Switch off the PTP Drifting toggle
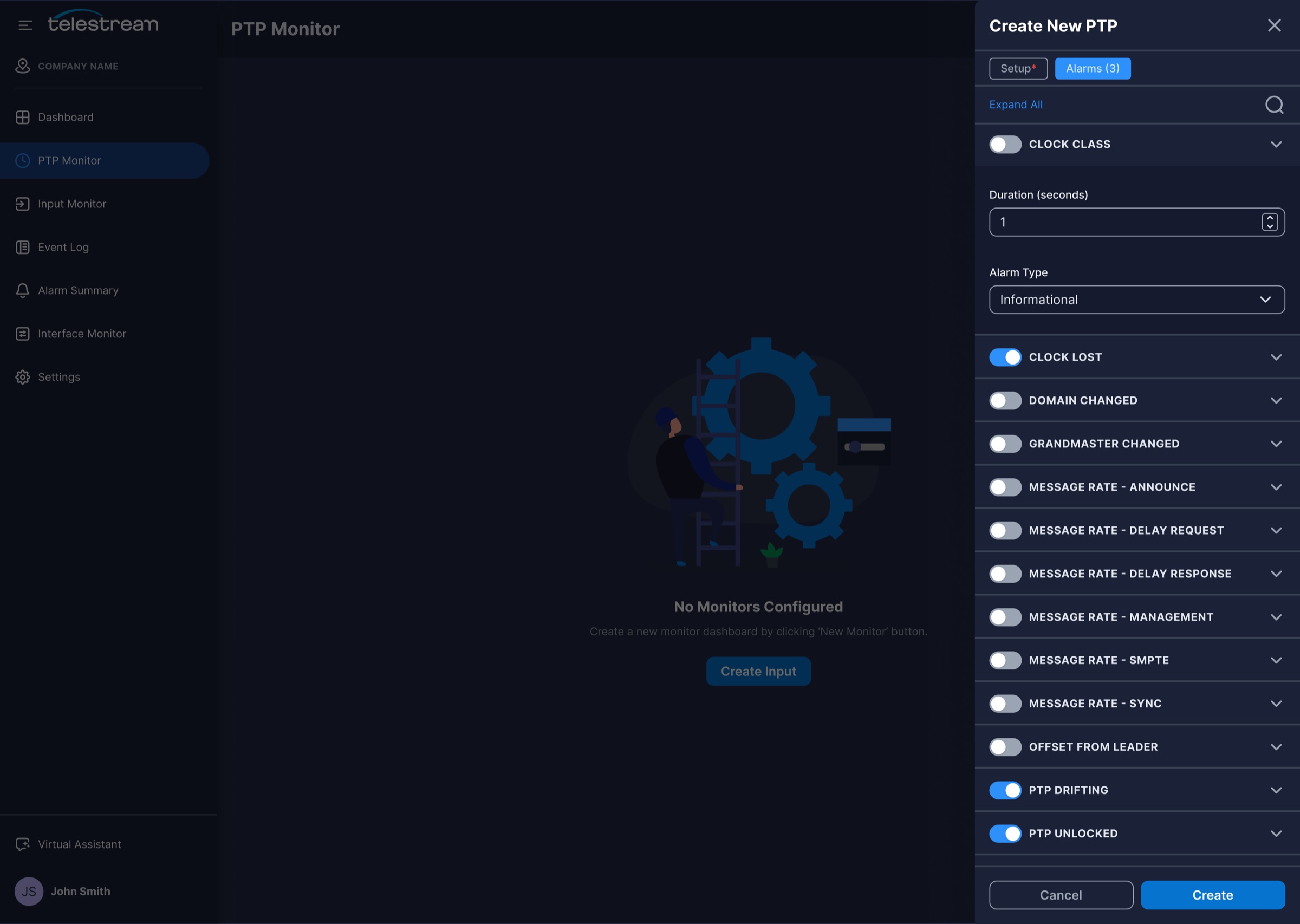Screen dimensions: 1300x924 point(1005,790)
